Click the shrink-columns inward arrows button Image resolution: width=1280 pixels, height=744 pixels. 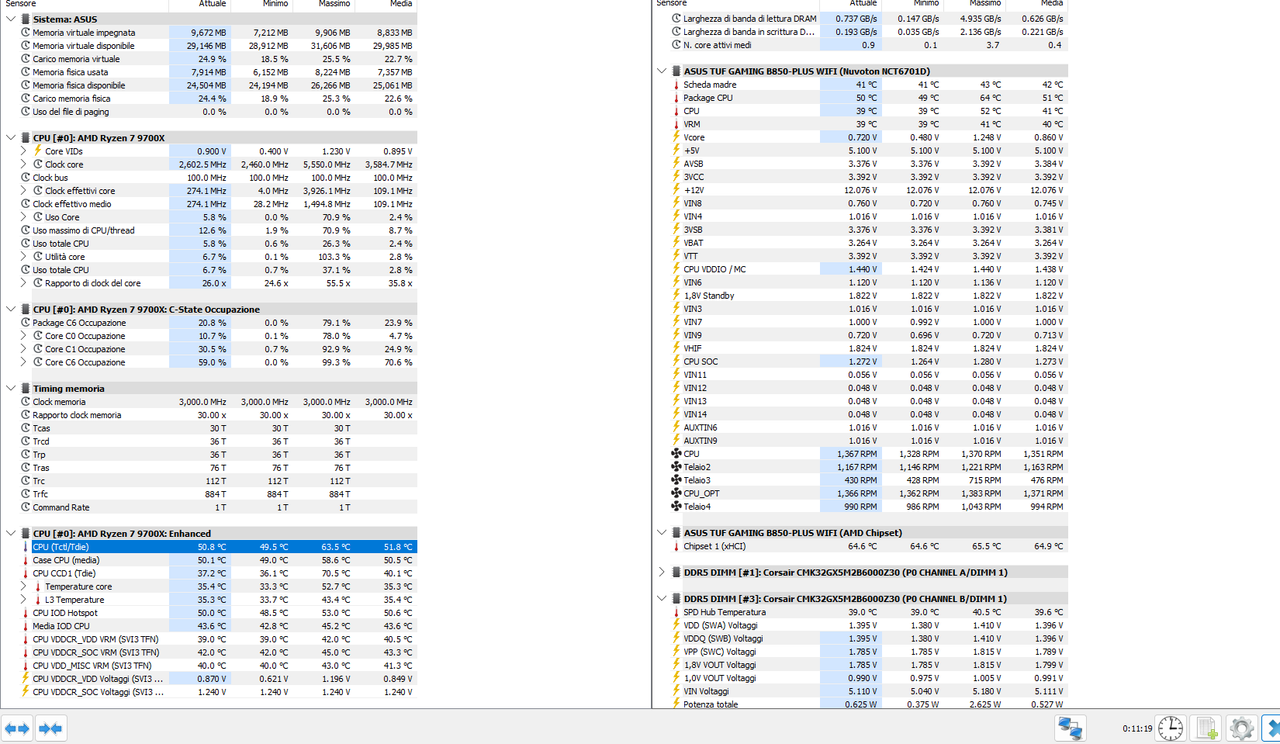pos(52,728)
